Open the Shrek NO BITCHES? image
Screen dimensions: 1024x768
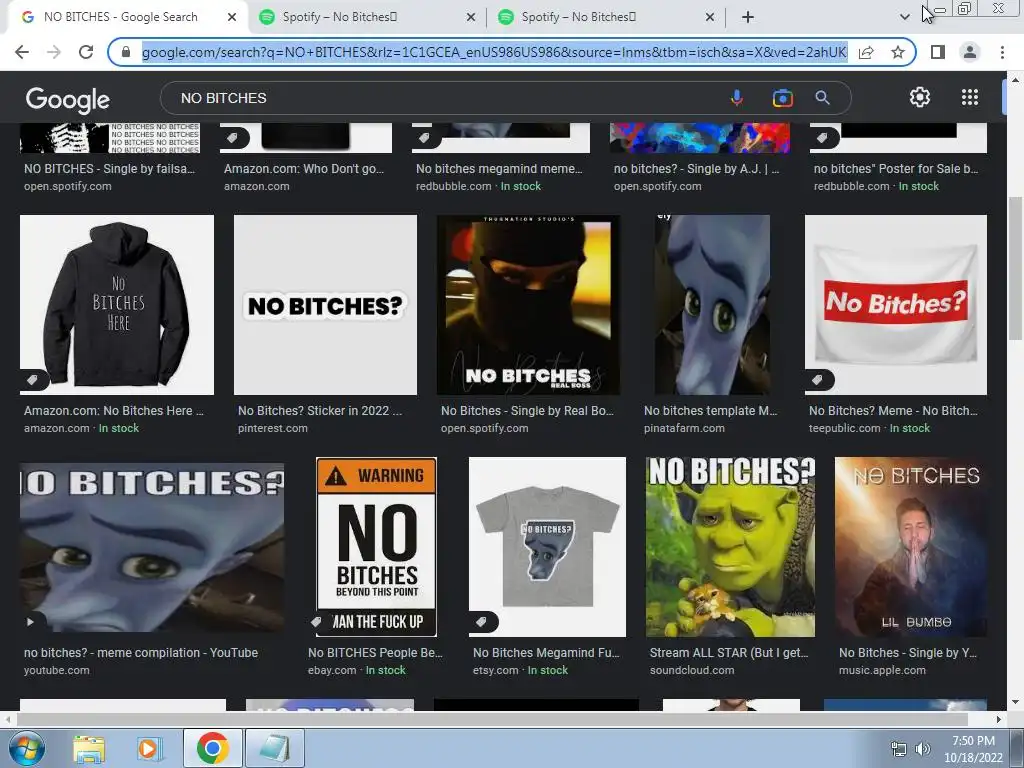pos(730,547)
